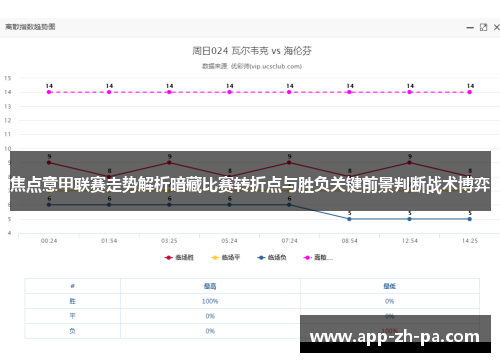
Task: Select blue data point 5 at 08:54
Action: [349, 219]
